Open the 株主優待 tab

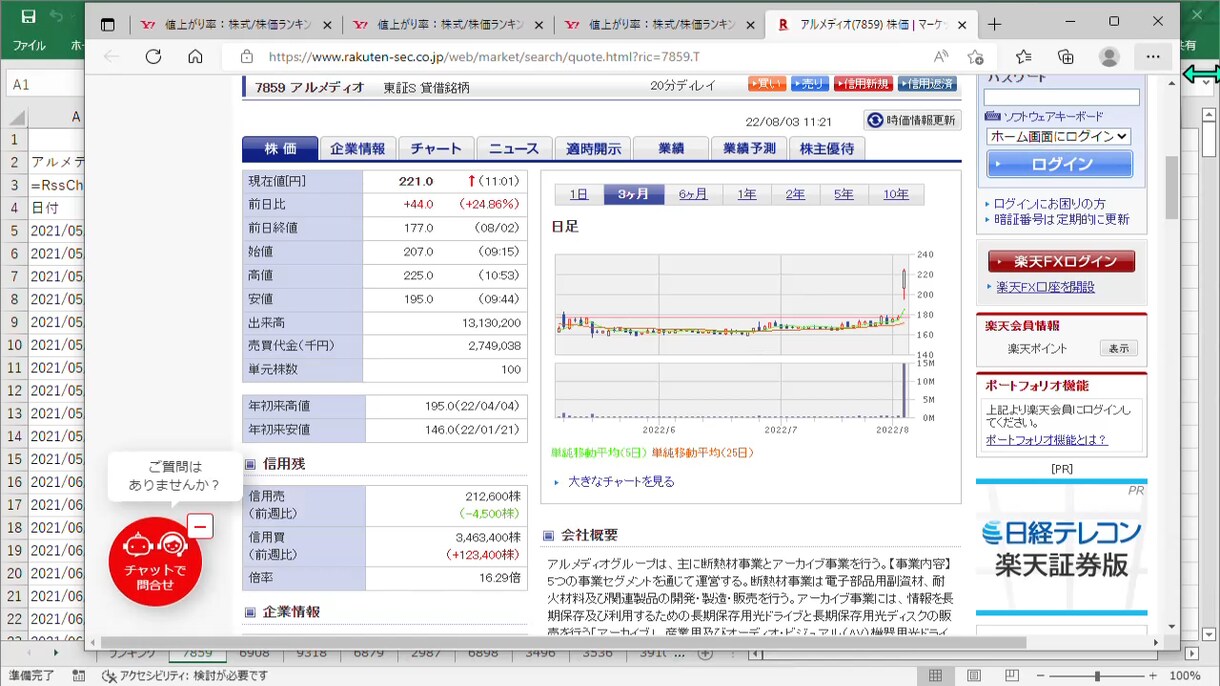pos(827,148)
